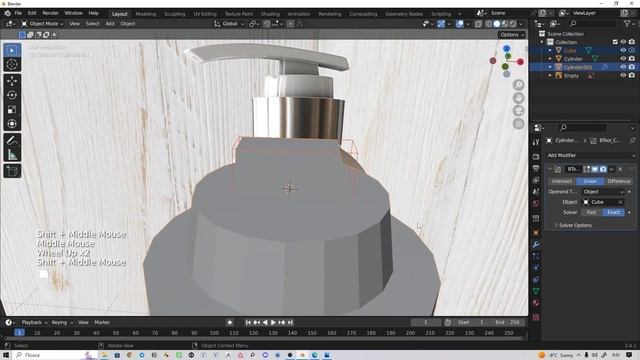Switch perspective/orthographic grid icon
This screenshot has height=360, width=640.
tap(518, 124)
